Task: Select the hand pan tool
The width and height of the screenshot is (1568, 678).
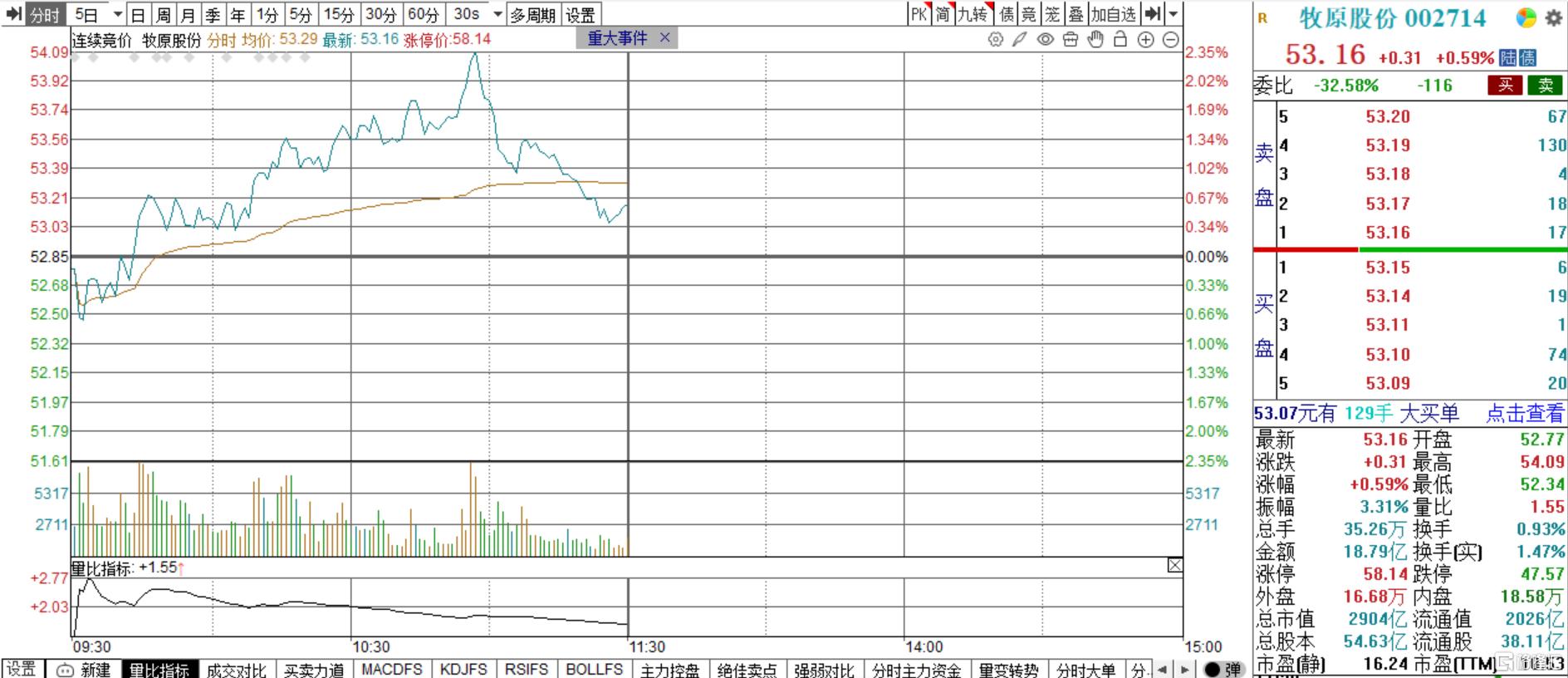Action: pos(1095,39)
